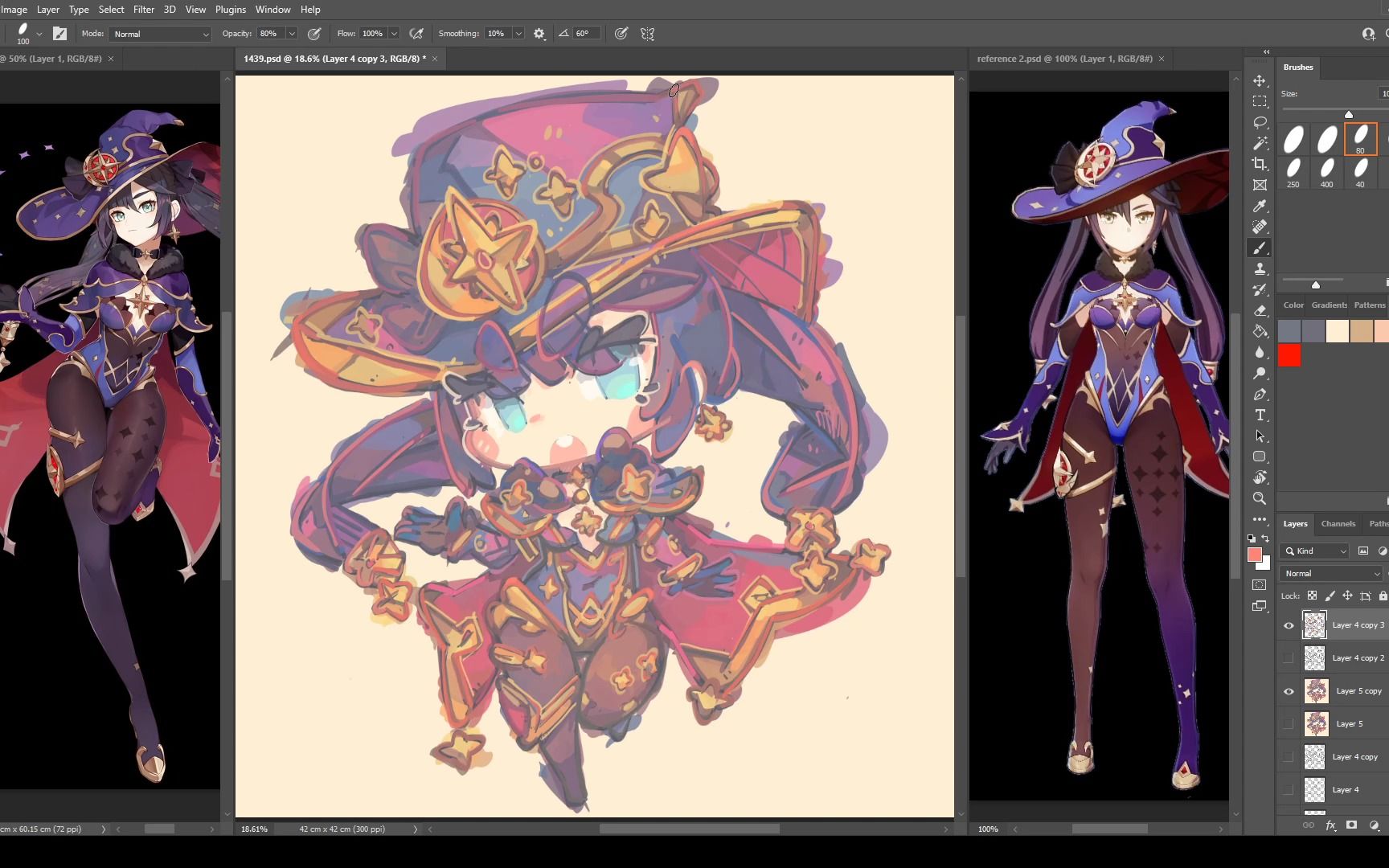
Task: Click the brush Size slider handle
Action: tap(1349, 114)
